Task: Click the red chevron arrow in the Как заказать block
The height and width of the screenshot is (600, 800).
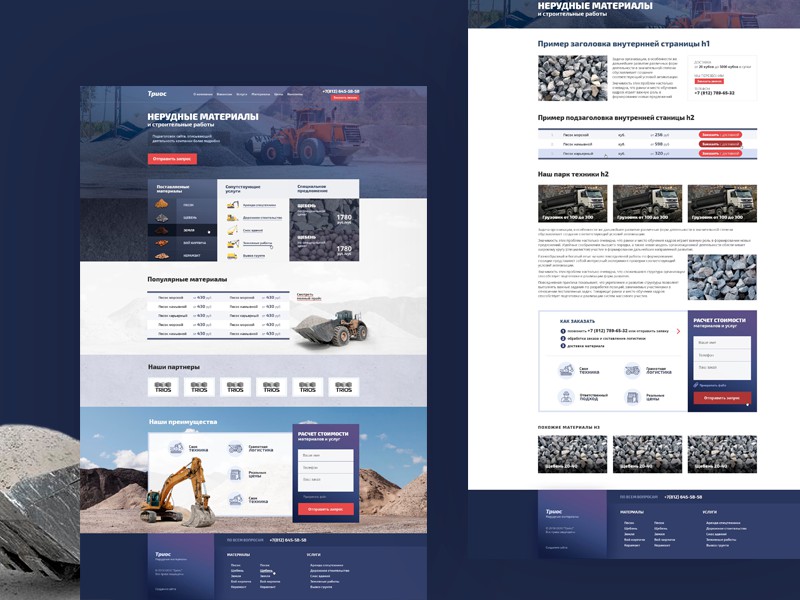Action: [678, 331]
